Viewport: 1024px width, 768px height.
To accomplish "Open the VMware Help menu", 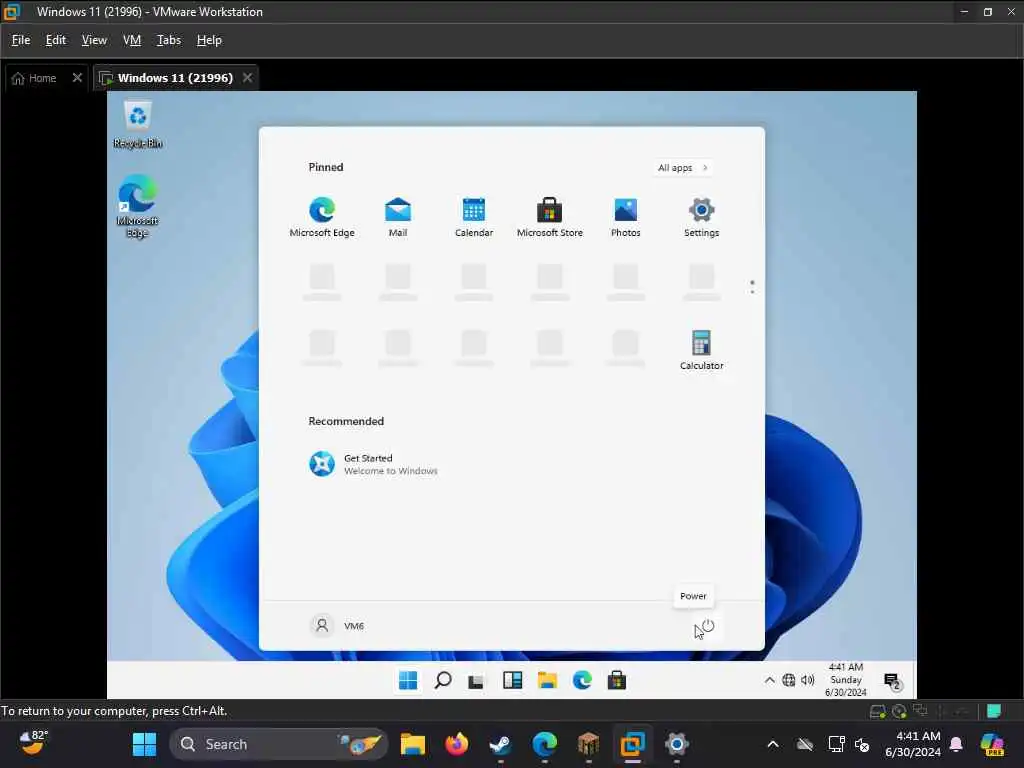I will click(209, 40).
